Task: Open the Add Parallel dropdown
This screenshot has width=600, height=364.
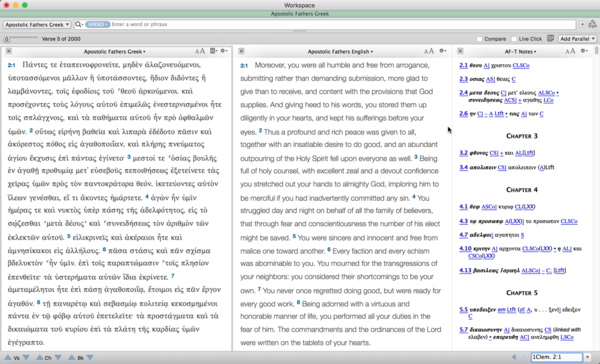Action: point(577,39)
